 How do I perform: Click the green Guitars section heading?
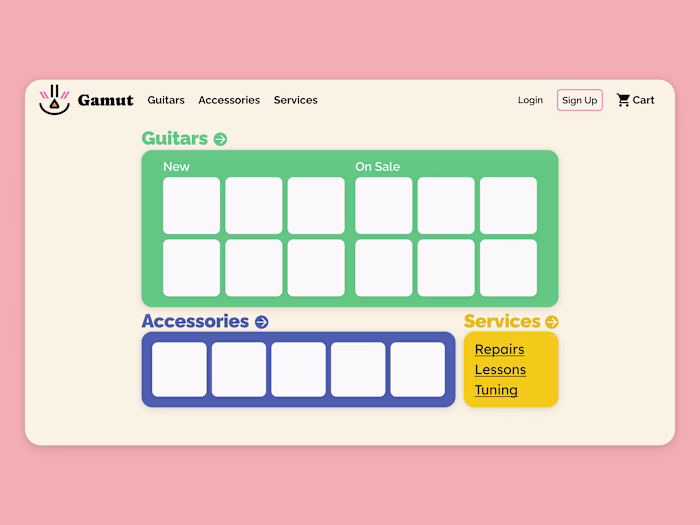click(175, 138)
